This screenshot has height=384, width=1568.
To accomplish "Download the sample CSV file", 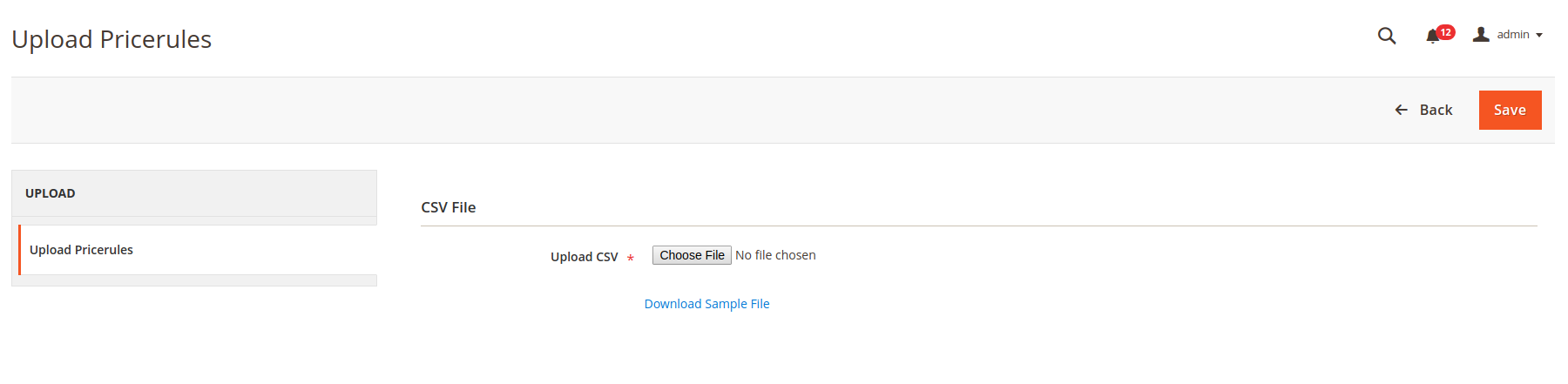I will click(x=706, y=304).
